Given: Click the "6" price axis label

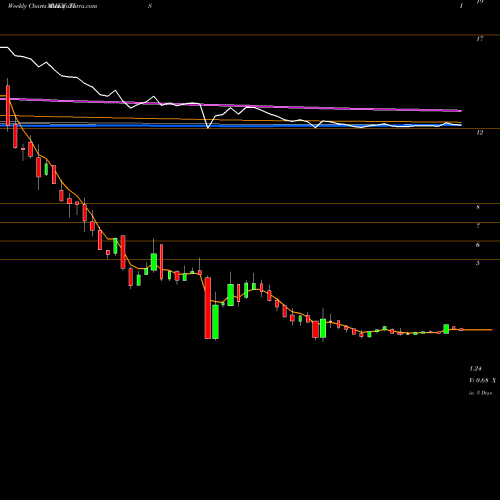Looking at the screenshot, I should (478, 245).
